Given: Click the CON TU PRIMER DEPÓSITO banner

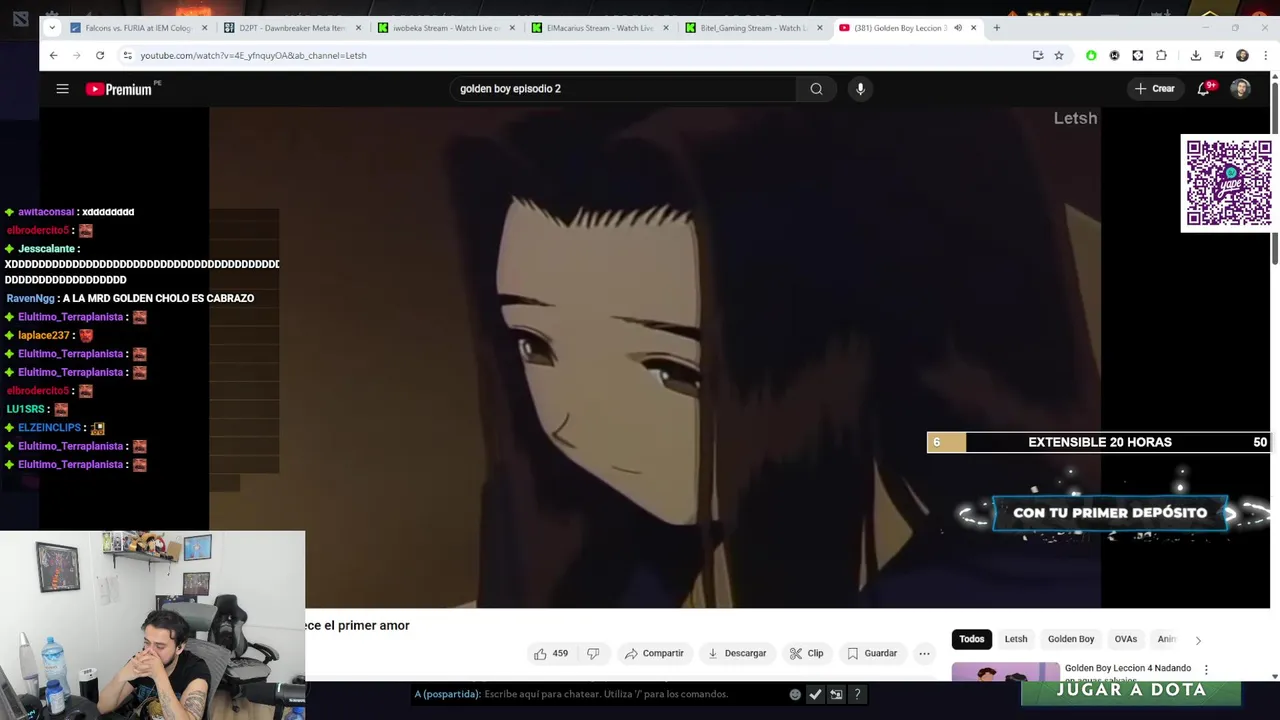Looking at the screenshot, I should pyautogui.click(x=1110, y=513).
